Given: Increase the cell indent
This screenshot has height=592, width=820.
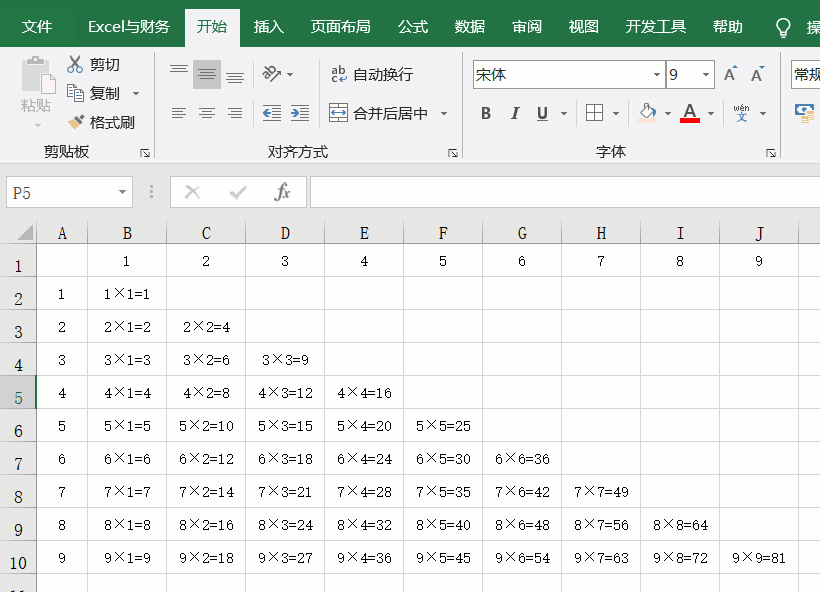Looking at the screenshot, I should point(300,113).
